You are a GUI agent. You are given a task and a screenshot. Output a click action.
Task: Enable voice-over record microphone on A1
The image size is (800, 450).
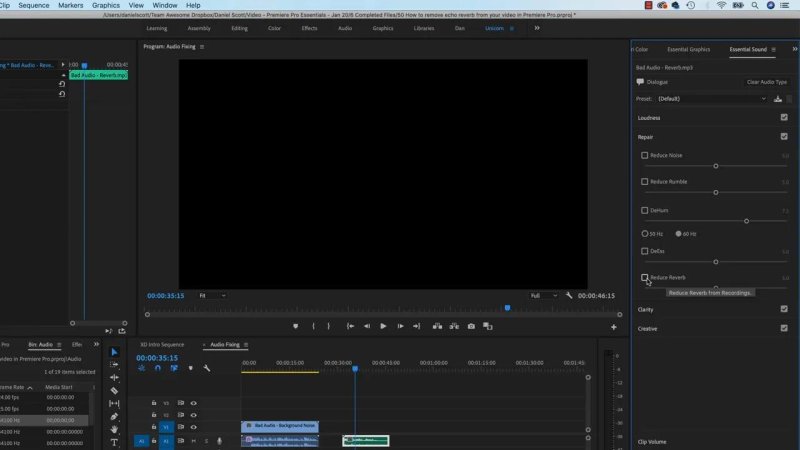click(219, 441)
